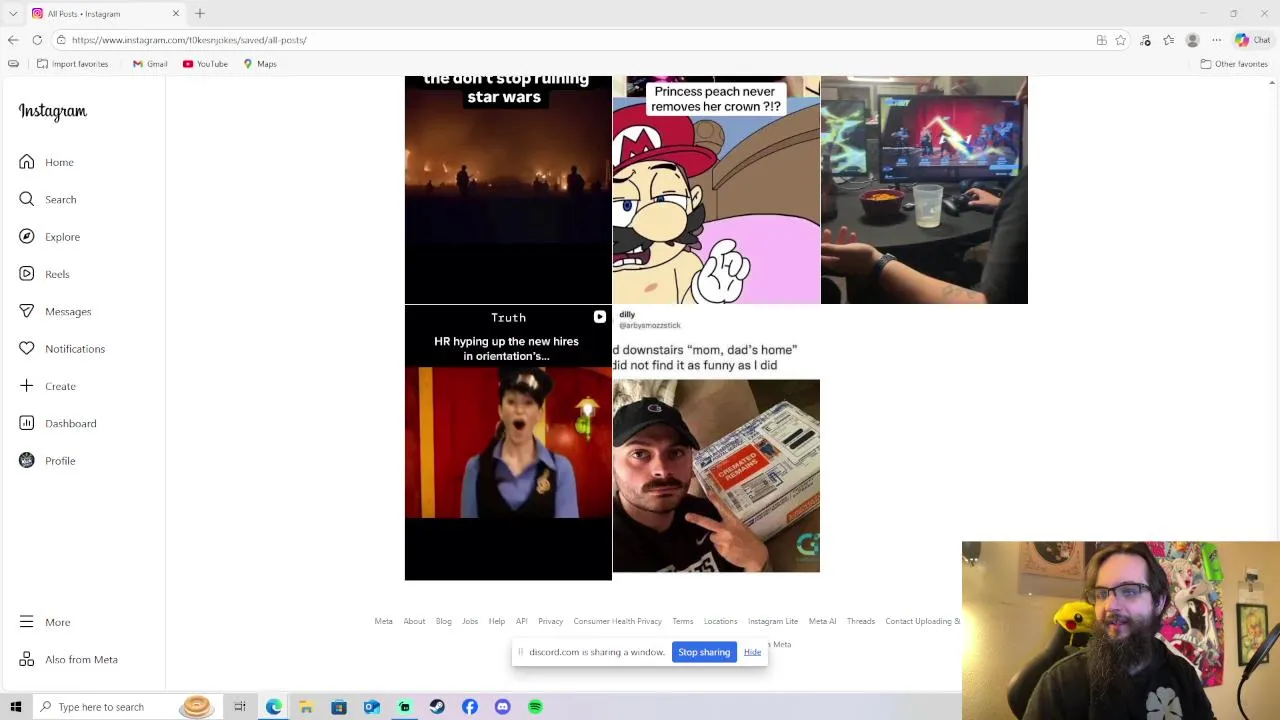Image resolution: width=1280 pixels, height=720 pixels.
Task: Open Outlook from taskbar
Action: [x=371, y=707]
